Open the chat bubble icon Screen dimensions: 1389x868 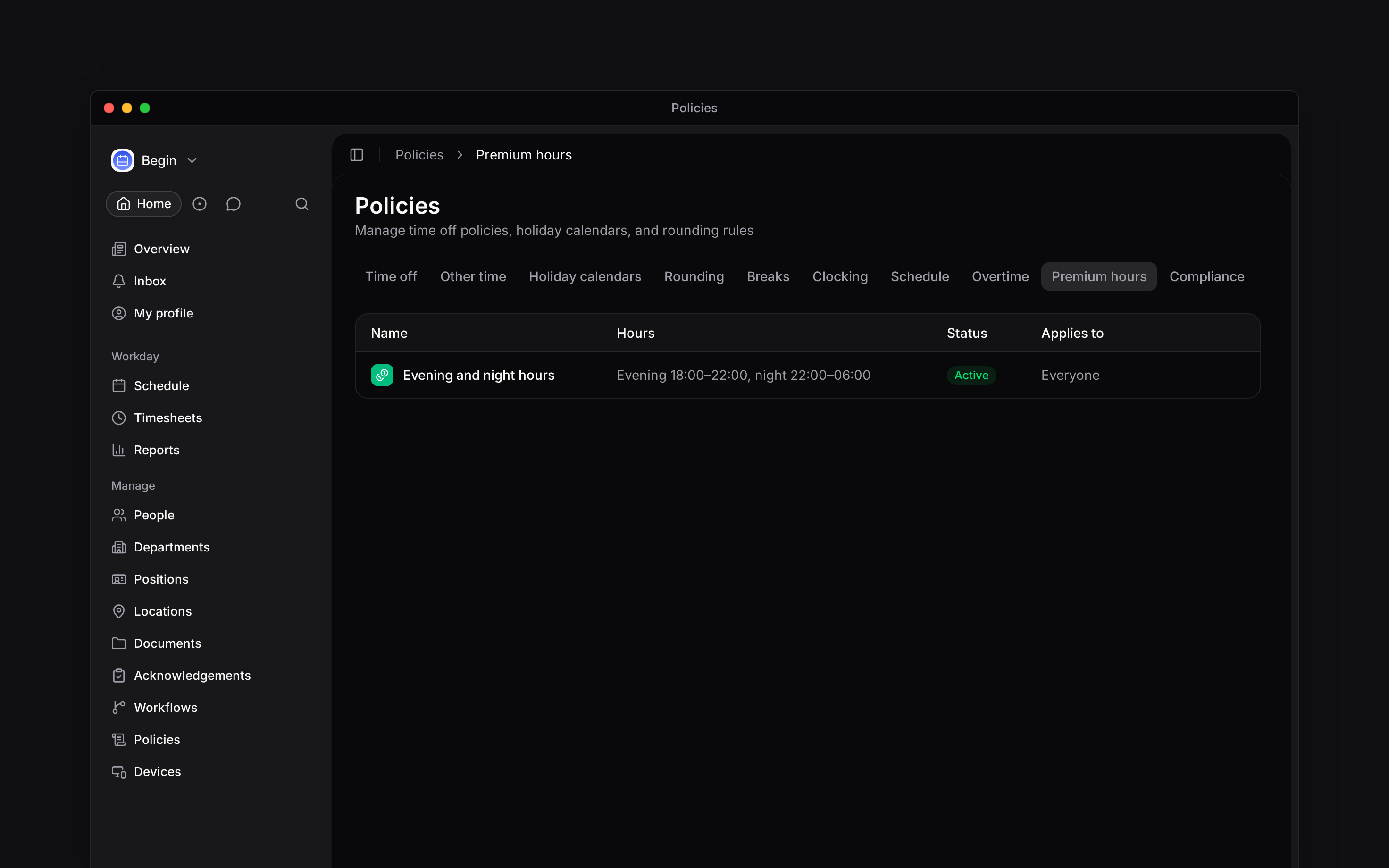point(233,204)
